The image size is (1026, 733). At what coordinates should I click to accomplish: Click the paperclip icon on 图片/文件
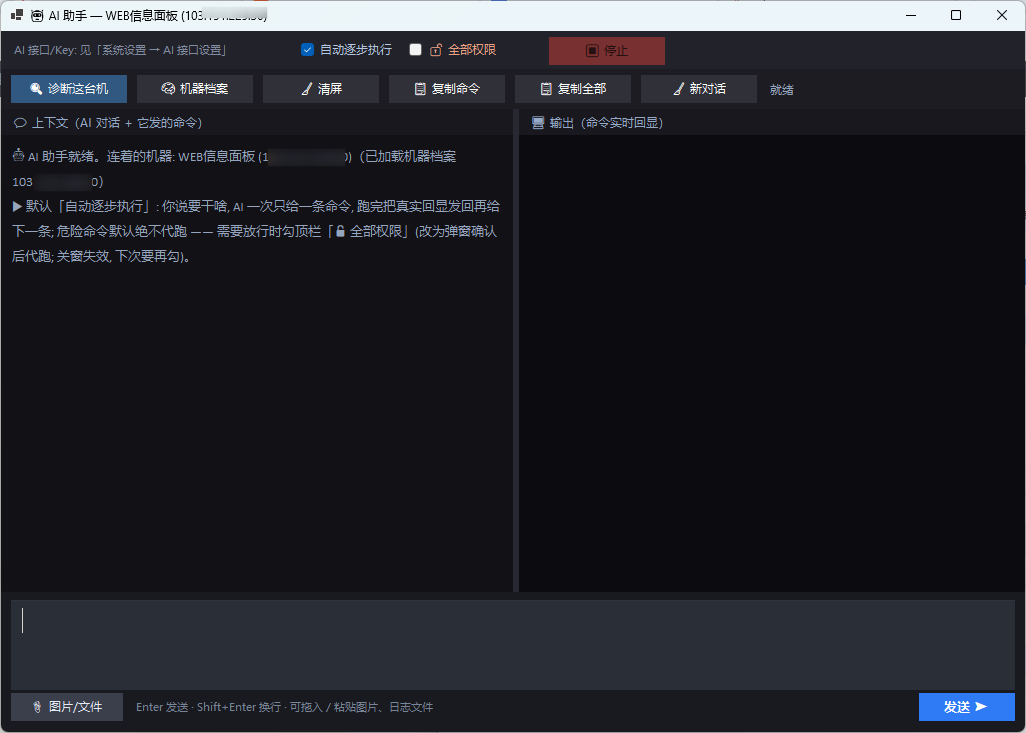(37, 707)
